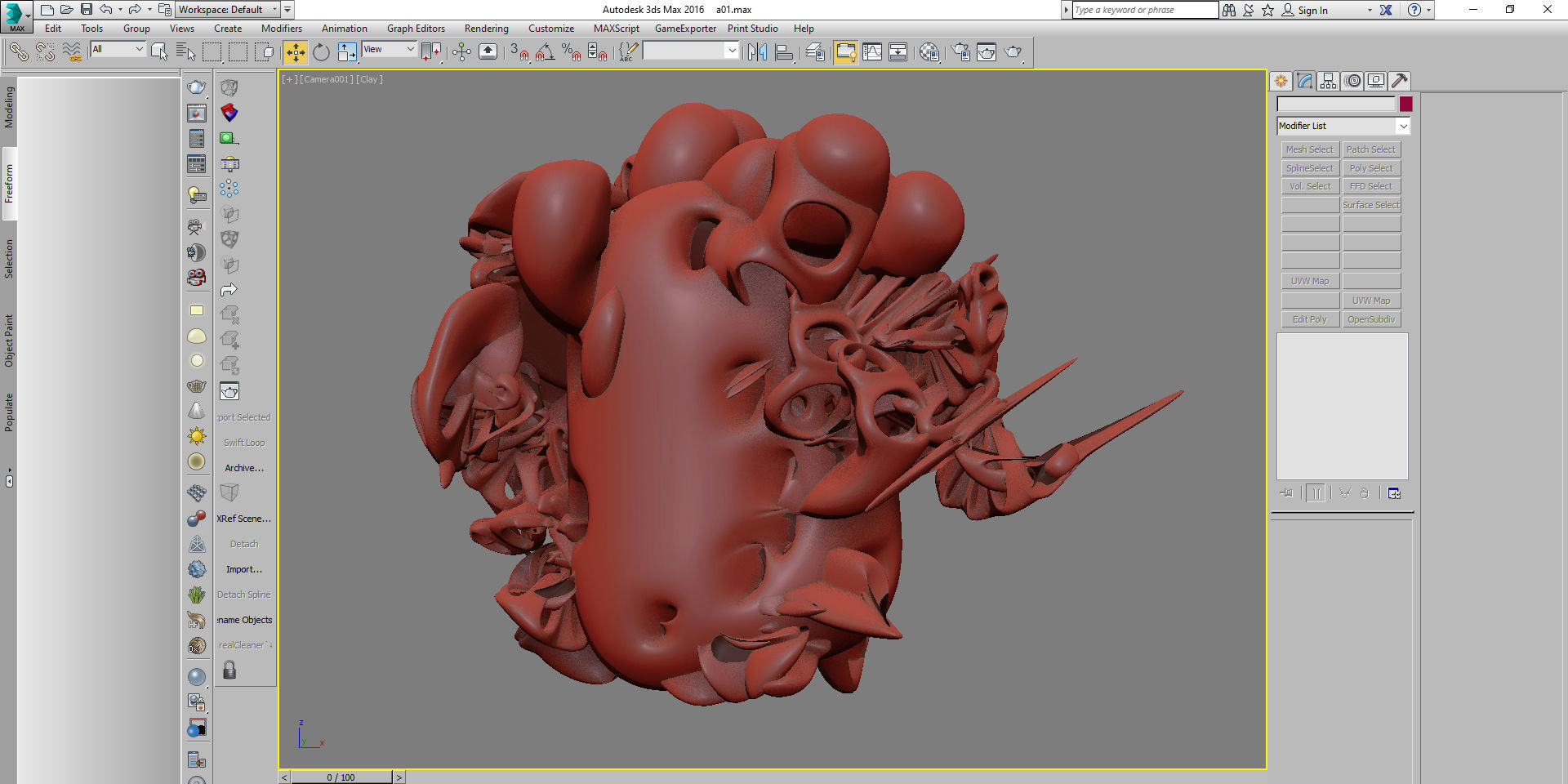Image resolution: width=1568 pixels, height=784 pixels.
Task: Click the Archive... button
Action: tap(244, 468)
